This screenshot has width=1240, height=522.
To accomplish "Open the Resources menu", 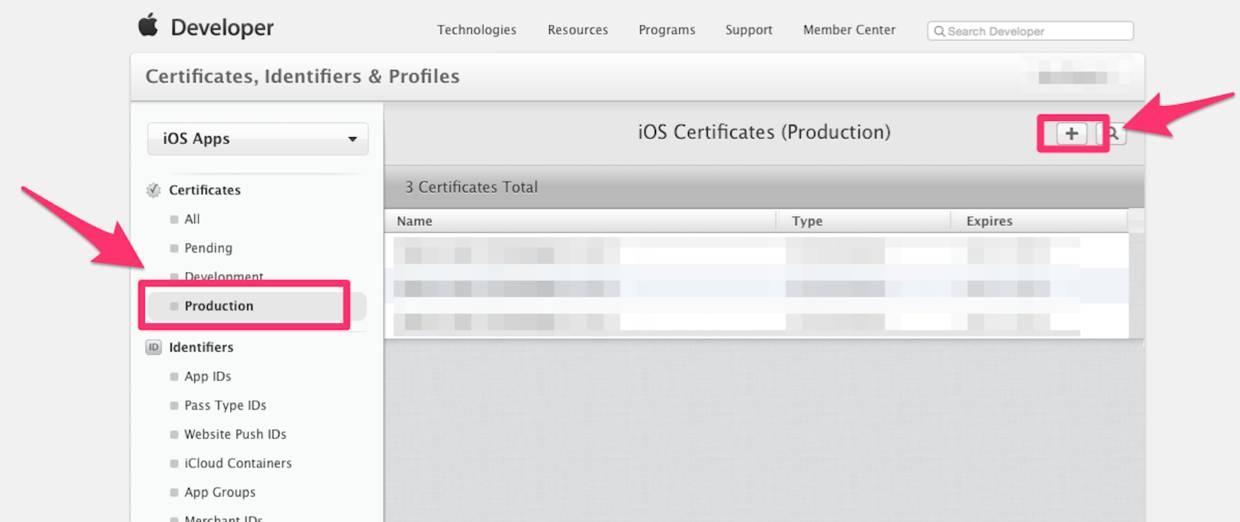I will (x=578, y=30).
